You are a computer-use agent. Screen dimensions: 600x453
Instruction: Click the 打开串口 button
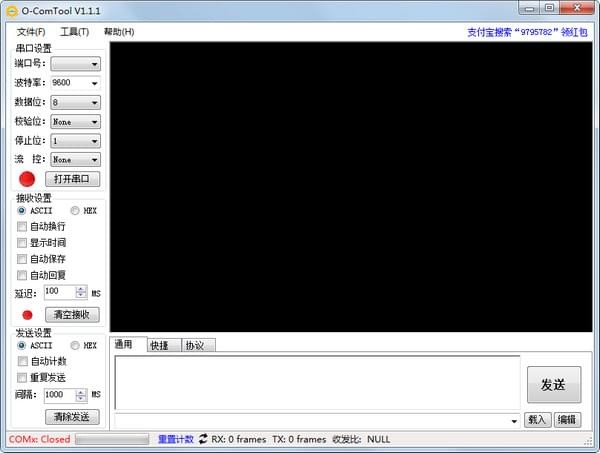[x=73, y=179]
